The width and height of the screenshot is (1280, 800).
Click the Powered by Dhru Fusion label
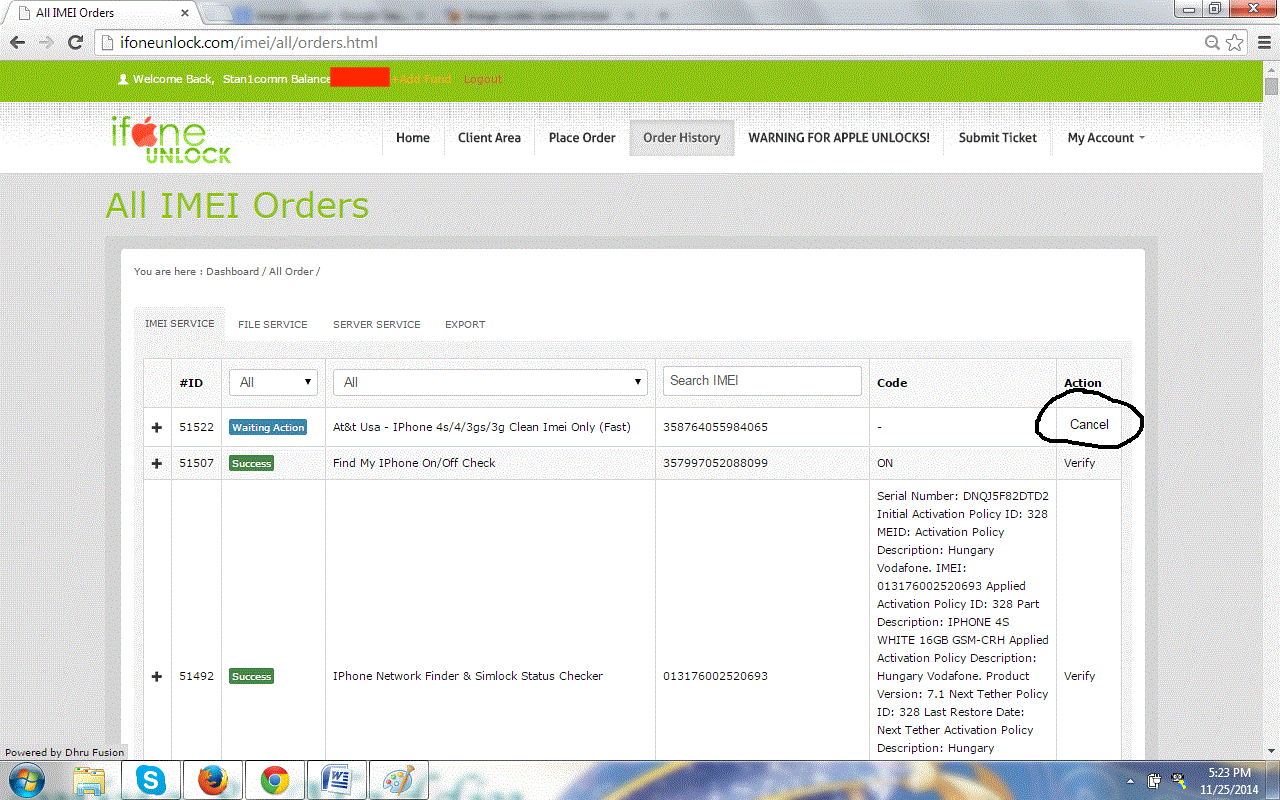click(65, 752)
